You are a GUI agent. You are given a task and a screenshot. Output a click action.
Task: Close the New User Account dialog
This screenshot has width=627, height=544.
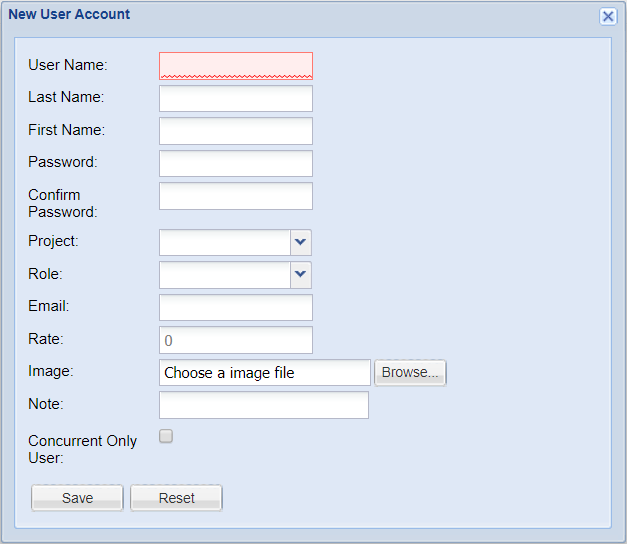[x=608, y=16]
